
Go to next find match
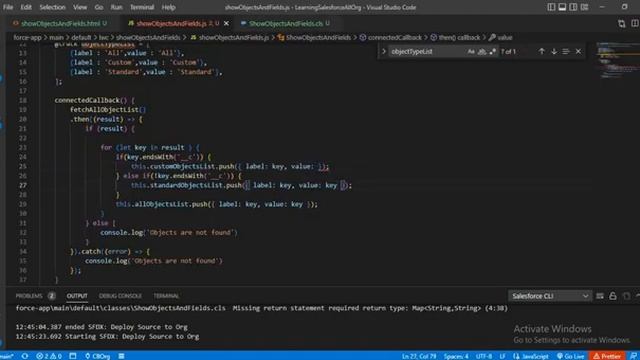tap(554, 51)
